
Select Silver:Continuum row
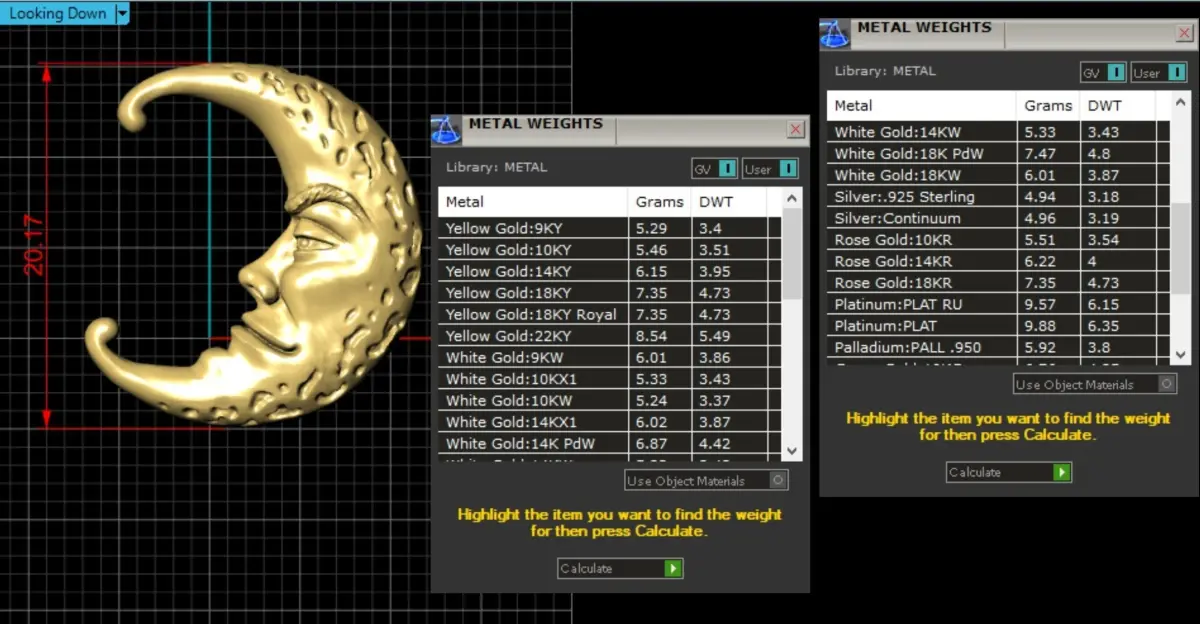point(999,218)
